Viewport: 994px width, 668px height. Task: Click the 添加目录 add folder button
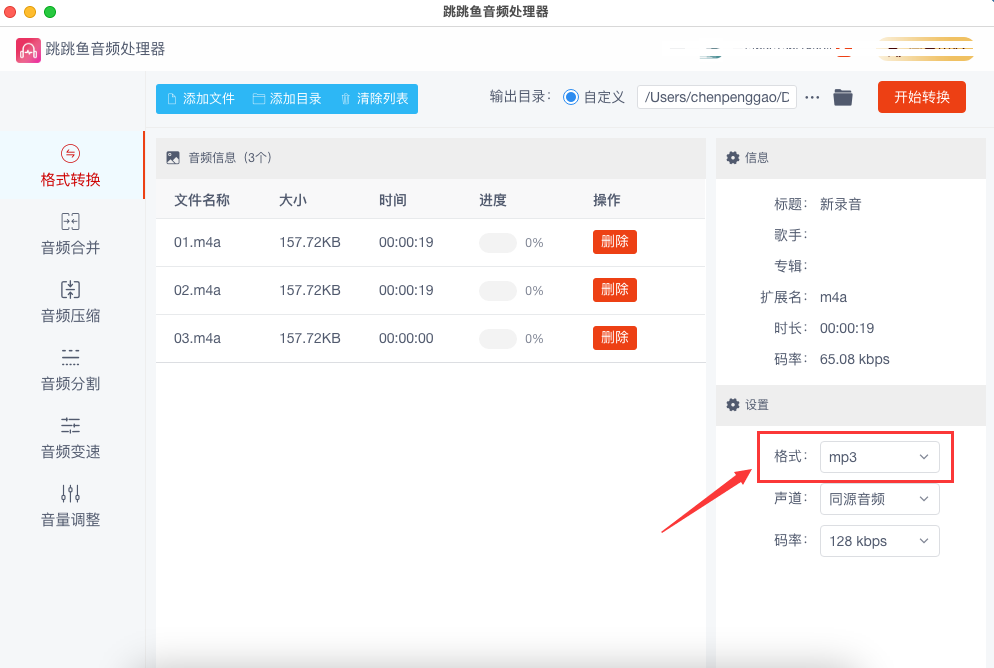click(x=287, y=99)
